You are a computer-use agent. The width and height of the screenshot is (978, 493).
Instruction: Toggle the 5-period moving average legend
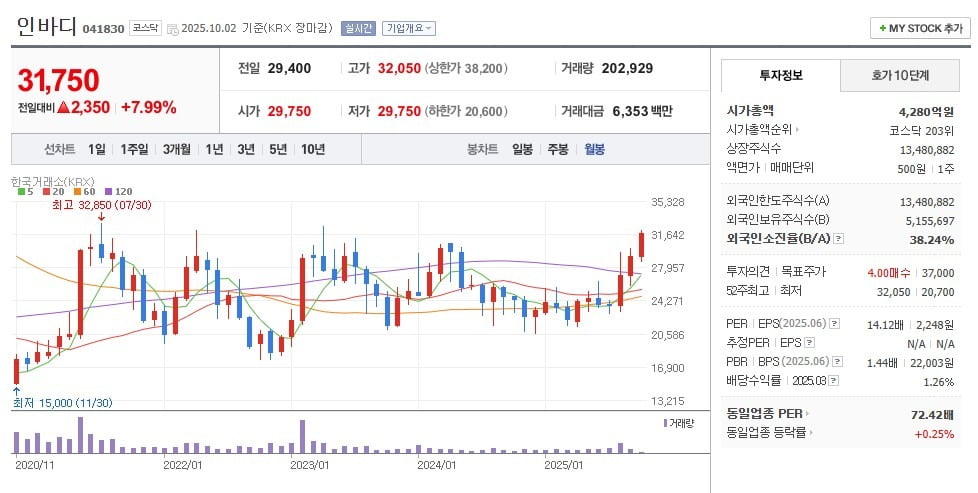(25, 190)
